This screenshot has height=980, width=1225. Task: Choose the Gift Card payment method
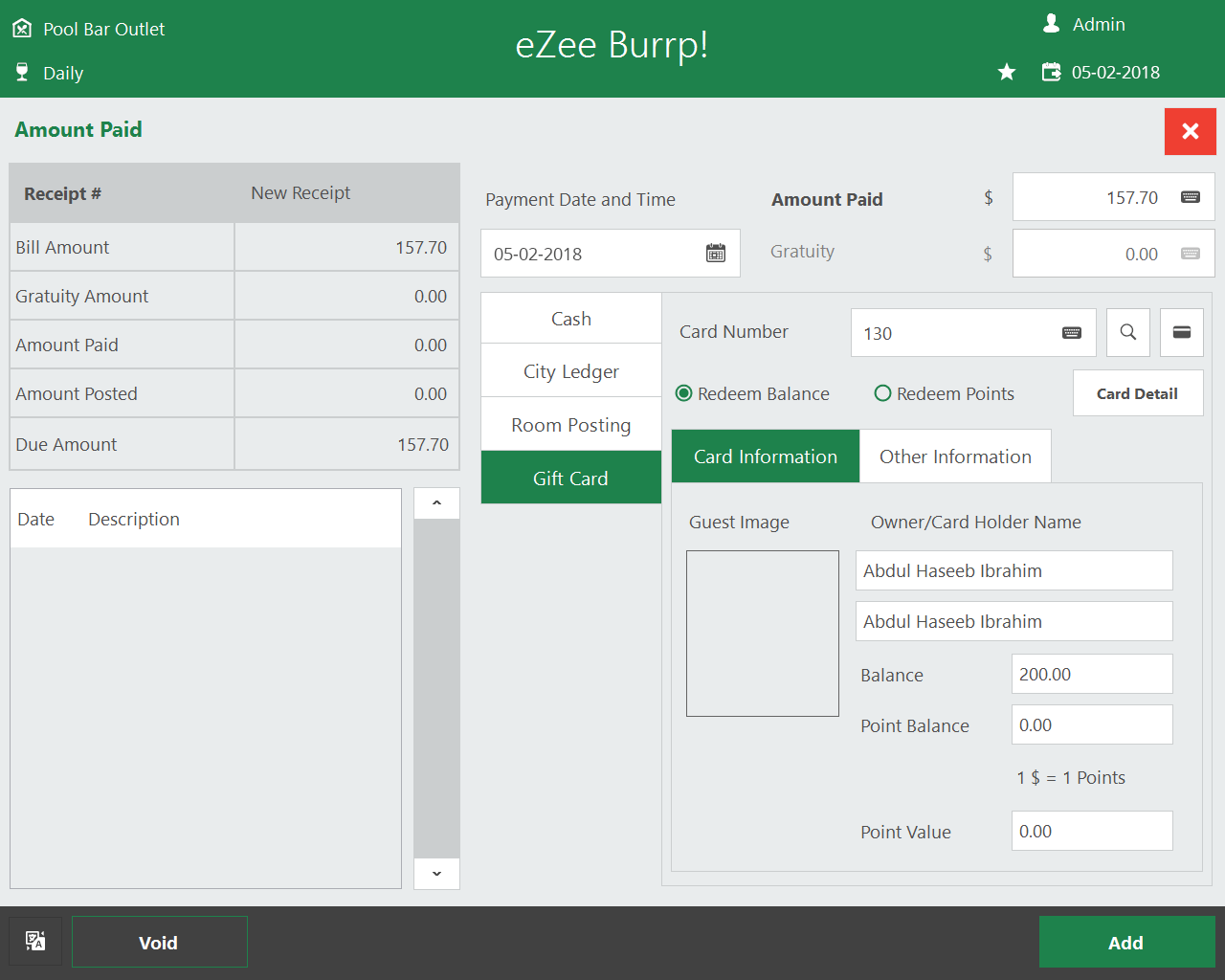click(x=571, y=478)
